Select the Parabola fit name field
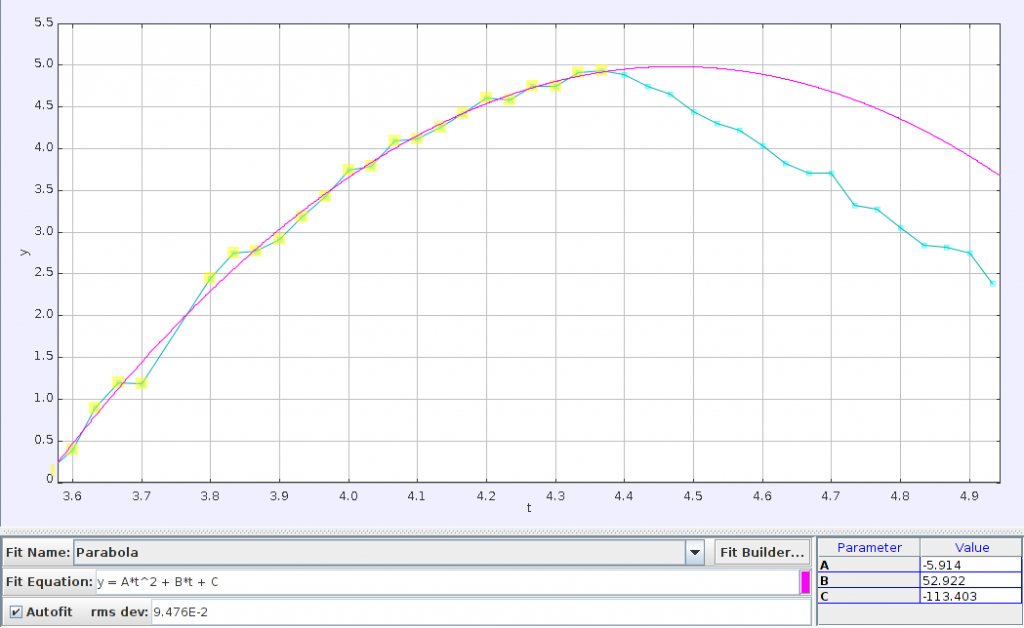1024x628 pixels. pyautogui.click(x=379, y=552)
